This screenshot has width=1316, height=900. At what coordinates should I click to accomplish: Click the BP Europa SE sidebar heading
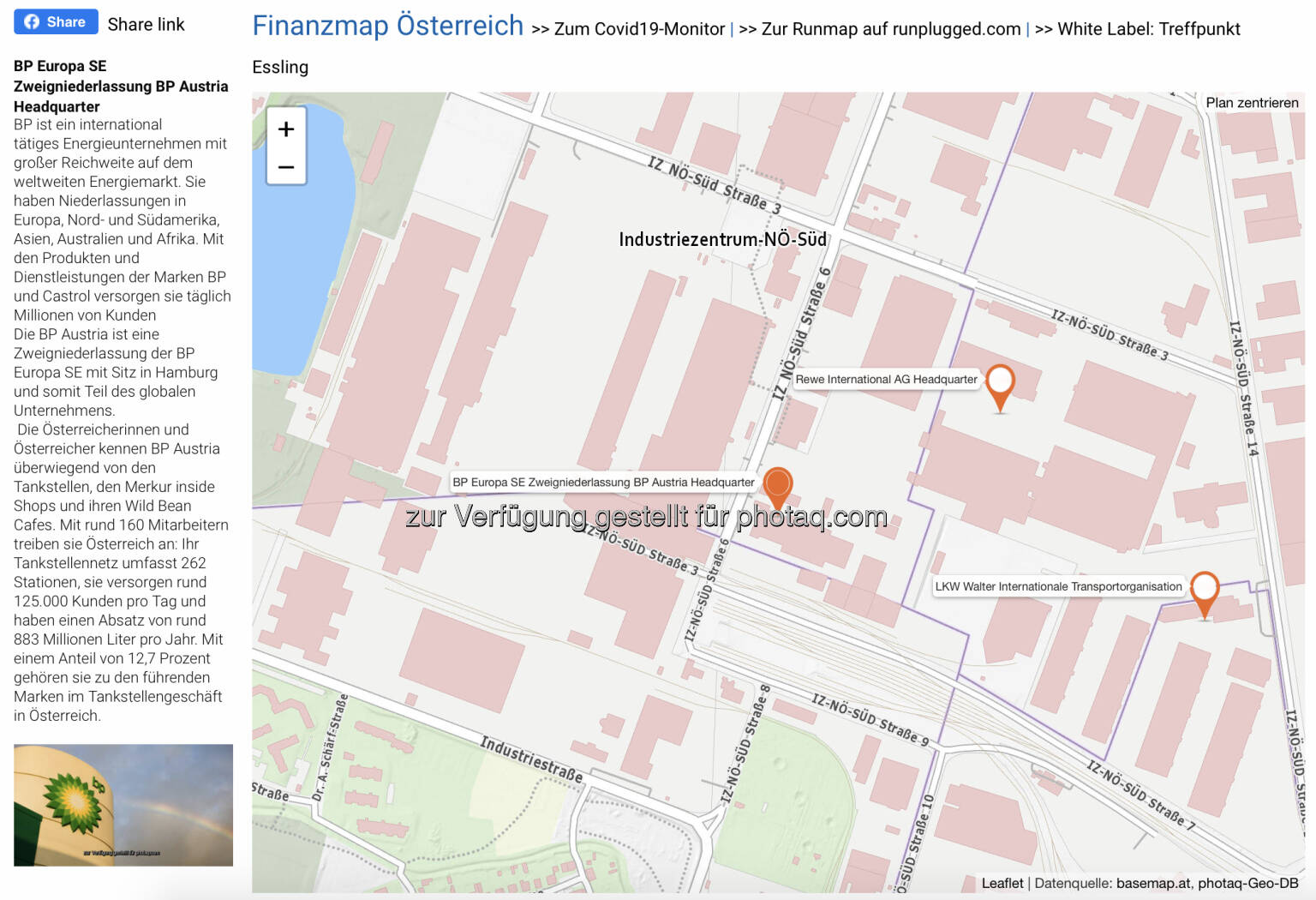[121, 87]
